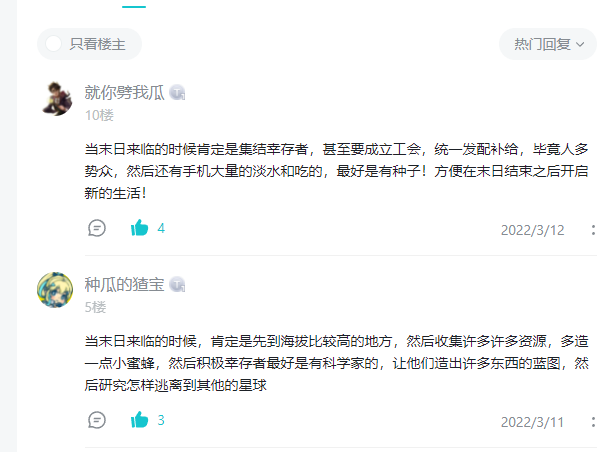Click the 2022/3/11 date stamp
The width and height of the screenshot is (613, 452).
tap(532, 422)
